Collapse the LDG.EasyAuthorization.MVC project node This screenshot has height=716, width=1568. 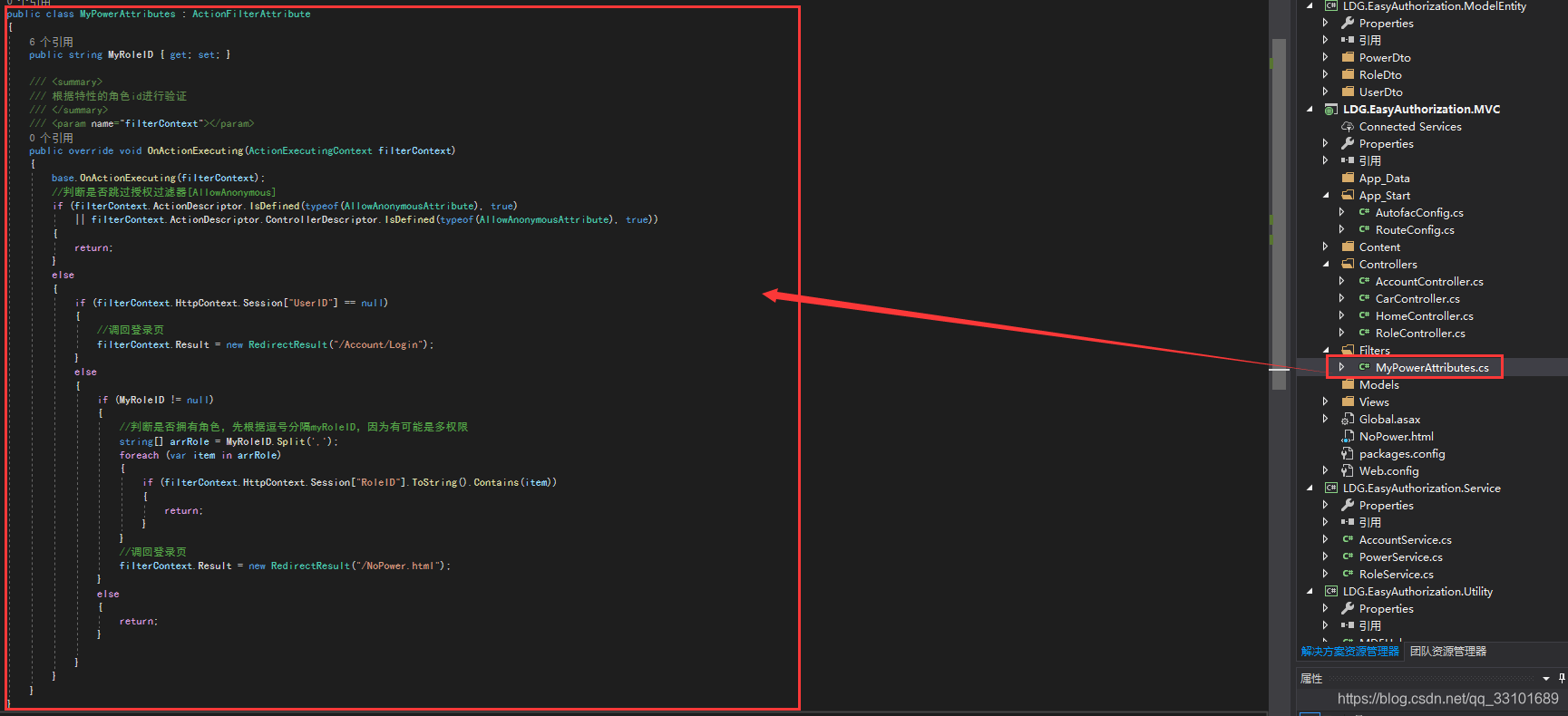click(1310, 109)
